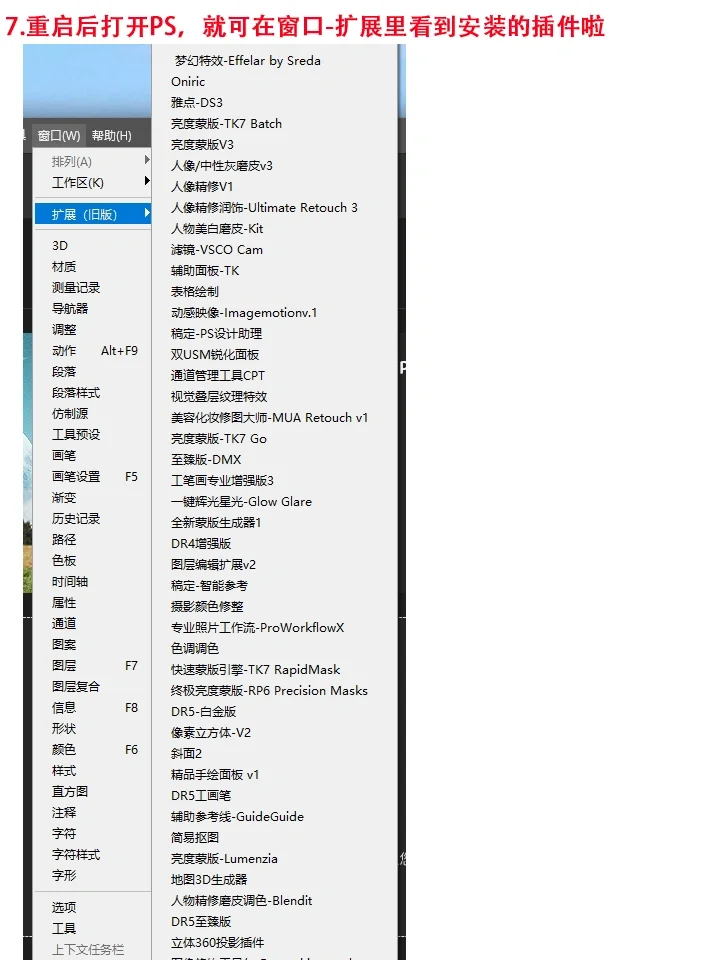The image size is (720, 960).
Task: Open the DR5-白金版 extension
Action: (204, 711)
